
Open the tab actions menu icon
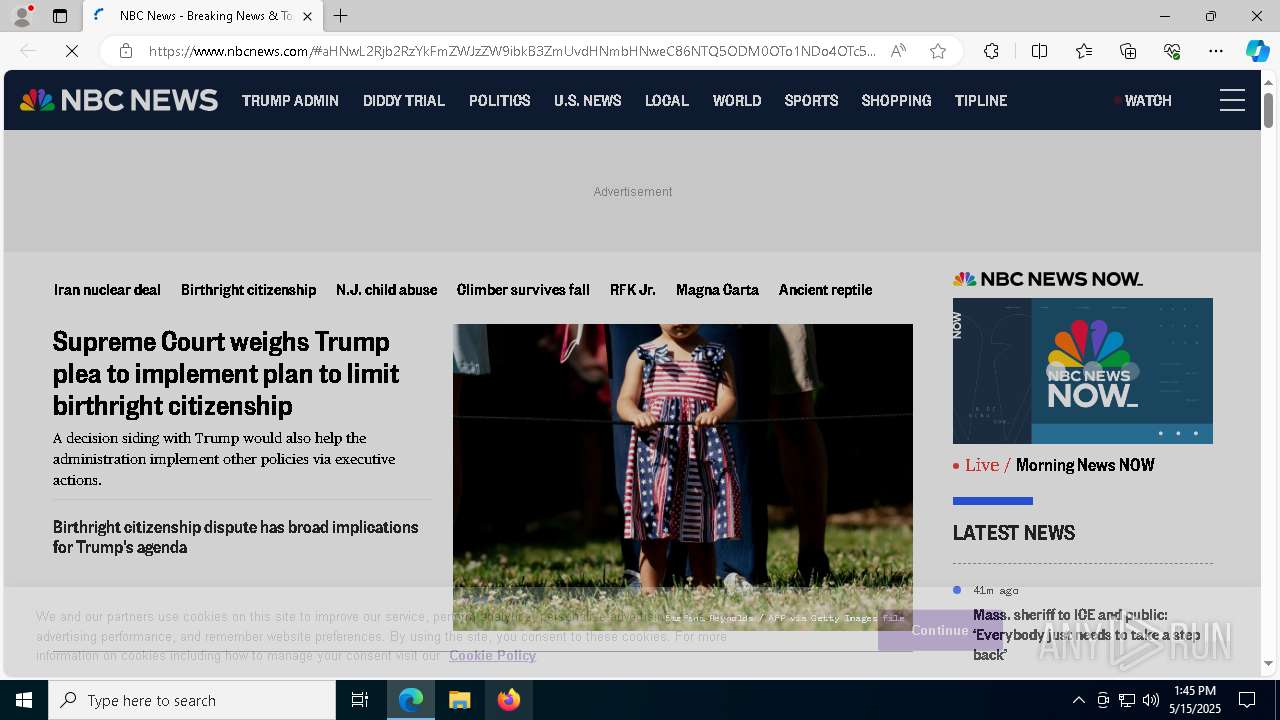point(60,16)
